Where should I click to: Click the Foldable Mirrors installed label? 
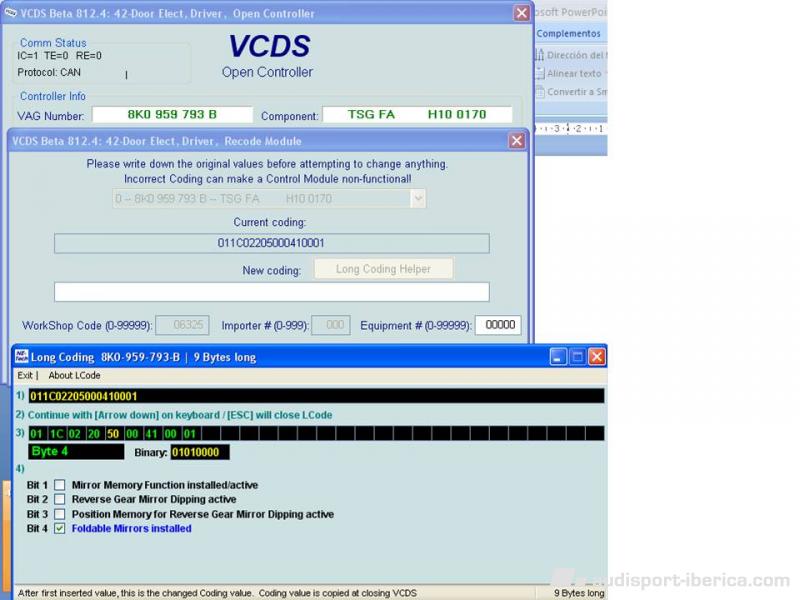click(132, 529)
